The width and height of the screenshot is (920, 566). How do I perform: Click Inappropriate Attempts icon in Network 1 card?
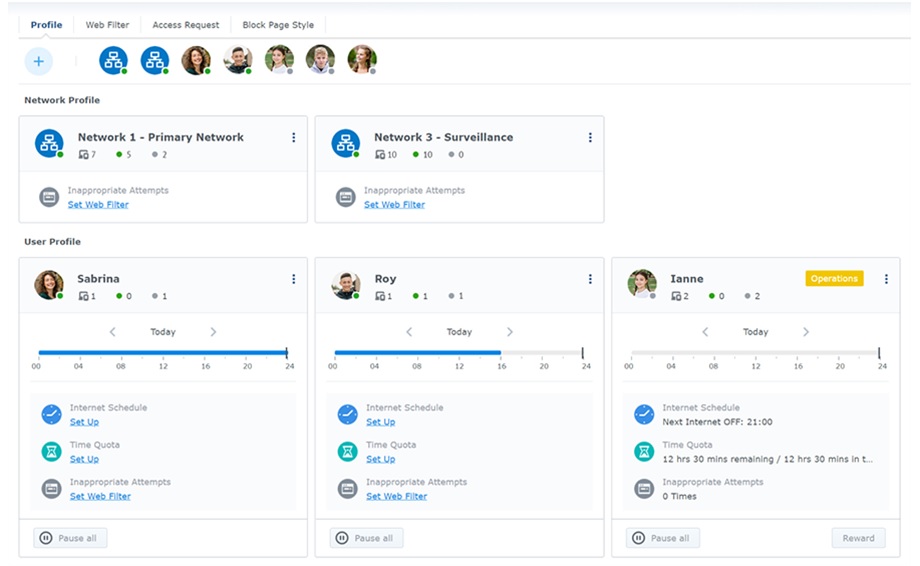(x=49, y=197)
